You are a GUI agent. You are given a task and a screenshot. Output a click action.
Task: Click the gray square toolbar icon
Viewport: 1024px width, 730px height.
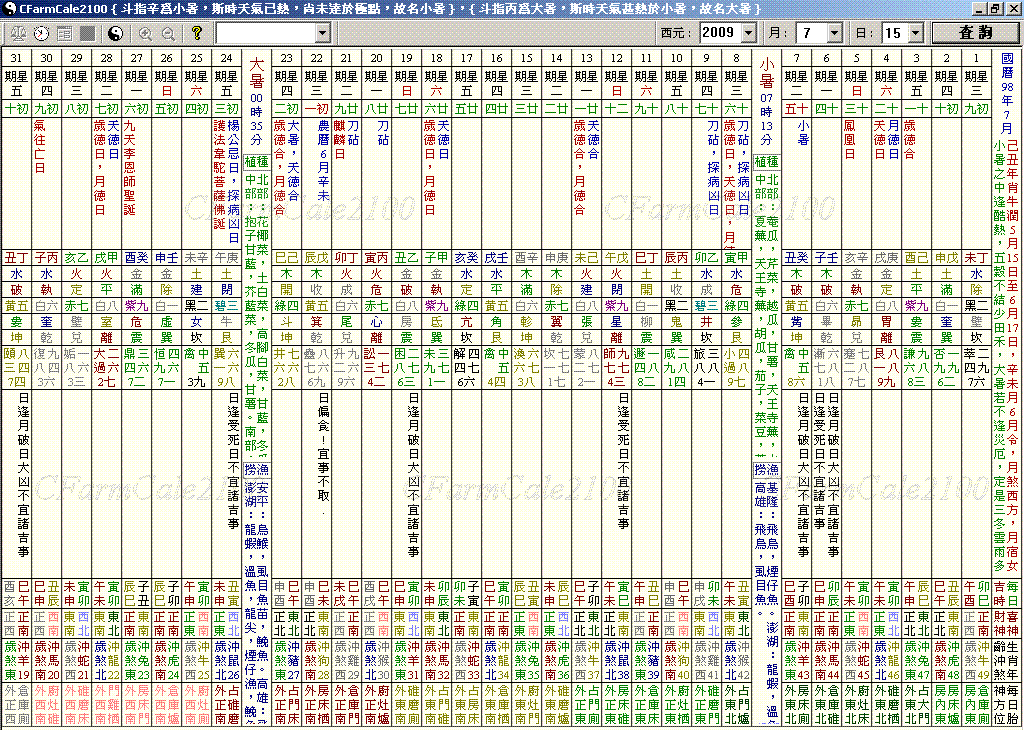[88, 35]
